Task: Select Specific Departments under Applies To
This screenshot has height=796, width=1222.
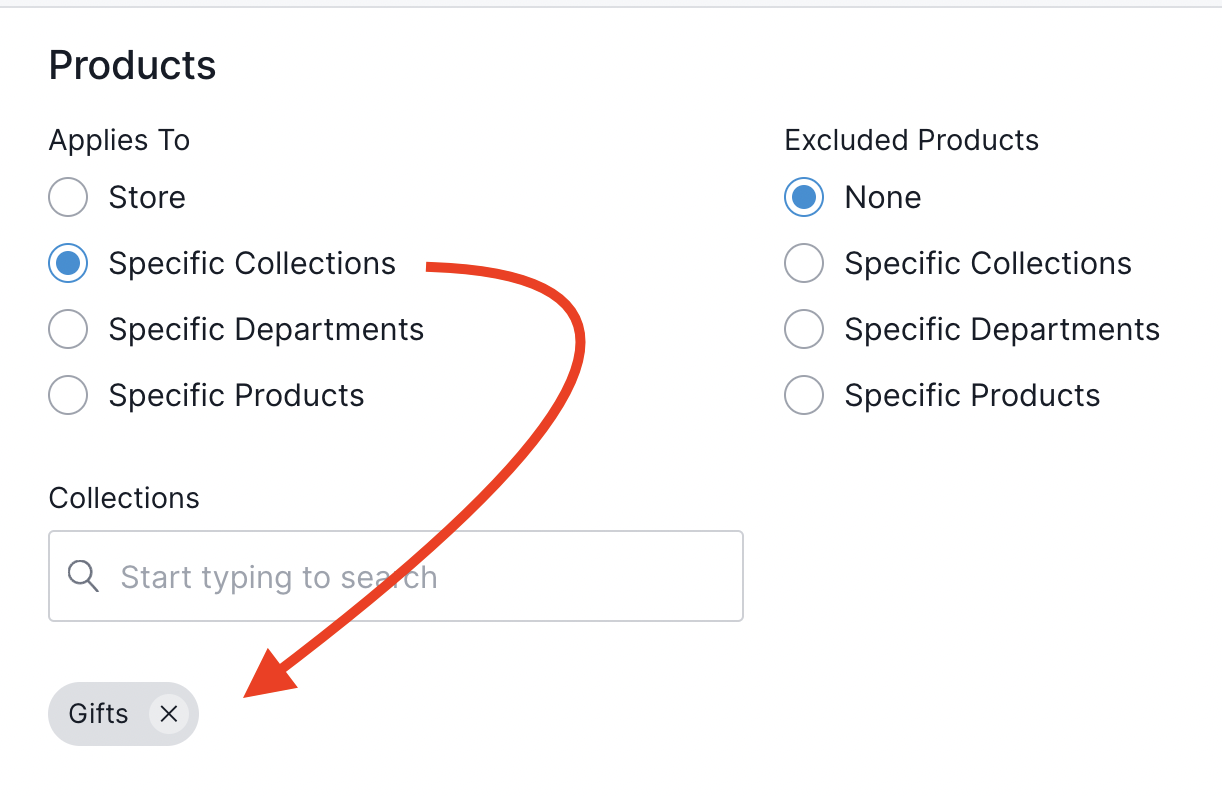Action: (x=67, y=329)
